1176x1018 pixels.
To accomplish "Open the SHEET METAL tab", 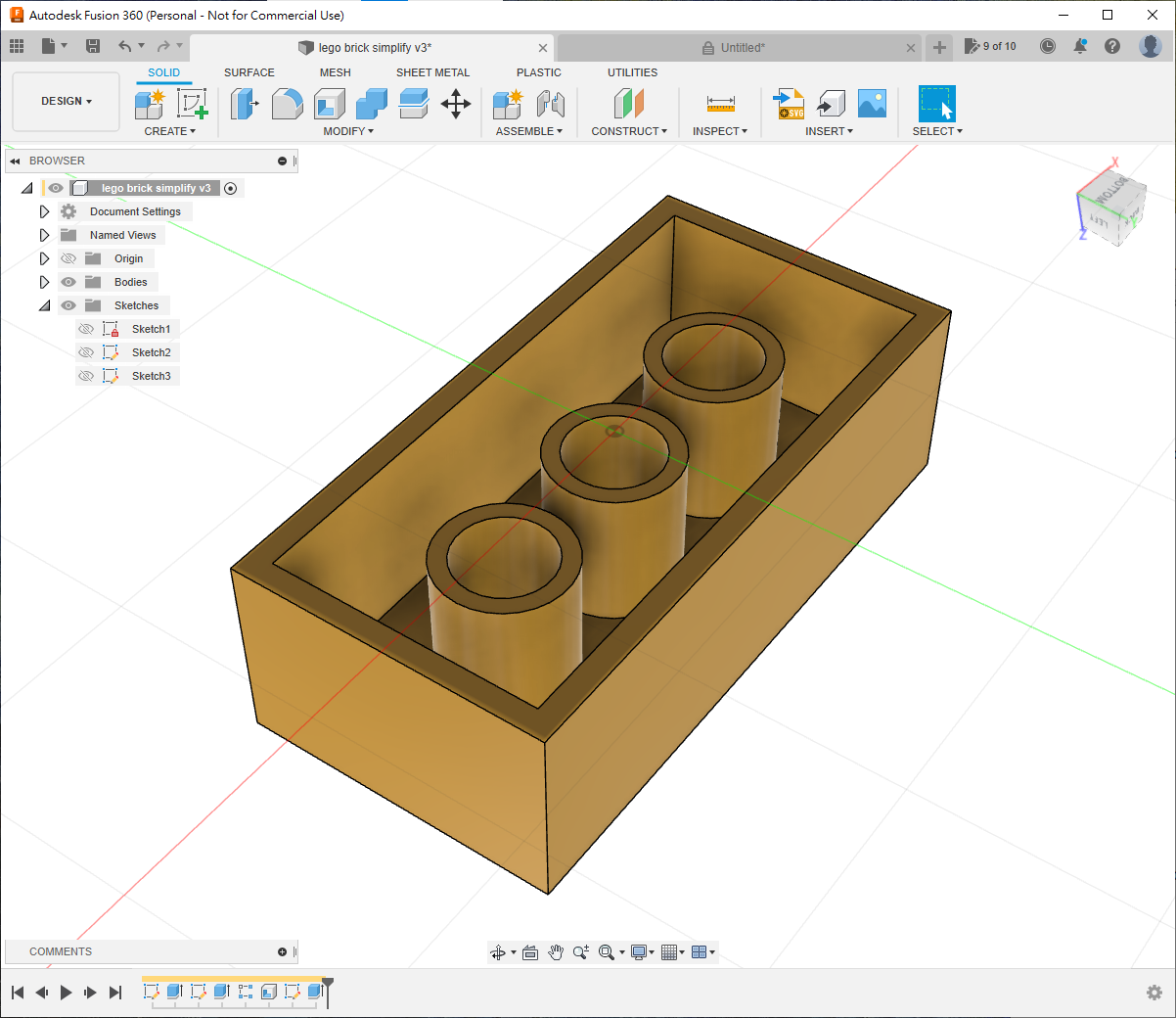I will coord(432,72).
